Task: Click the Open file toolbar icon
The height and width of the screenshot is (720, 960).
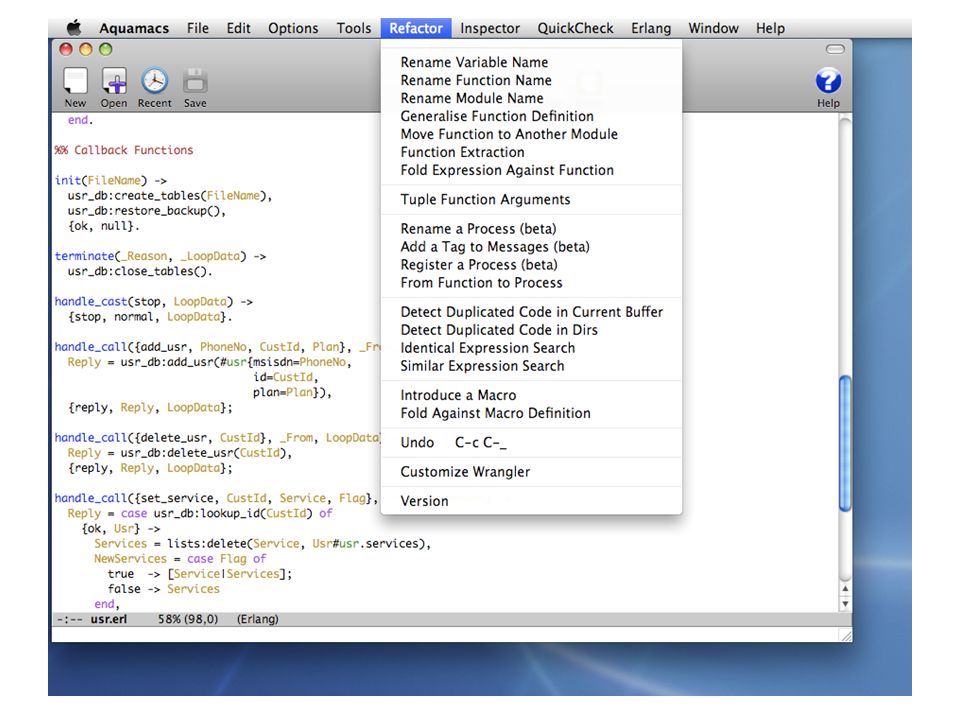Action: 114,81
